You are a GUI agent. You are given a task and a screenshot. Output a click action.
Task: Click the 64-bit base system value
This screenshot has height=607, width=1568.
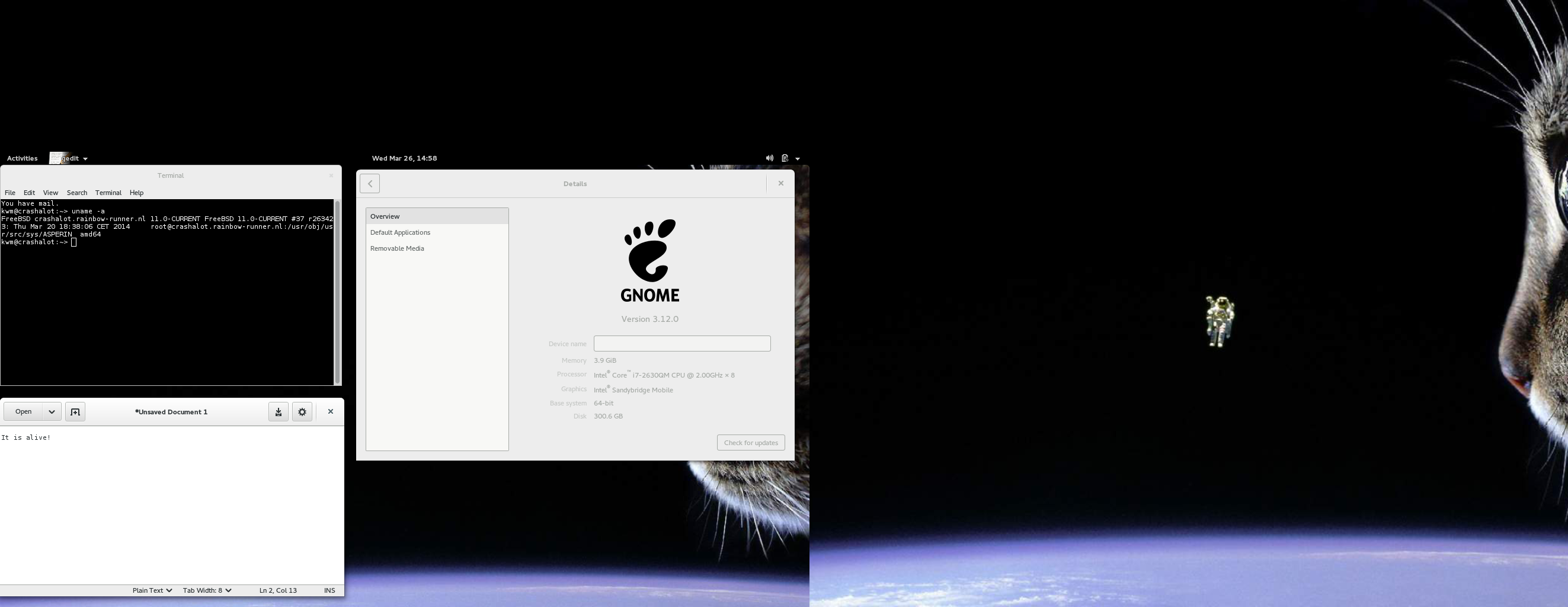(x=603, y=403)
